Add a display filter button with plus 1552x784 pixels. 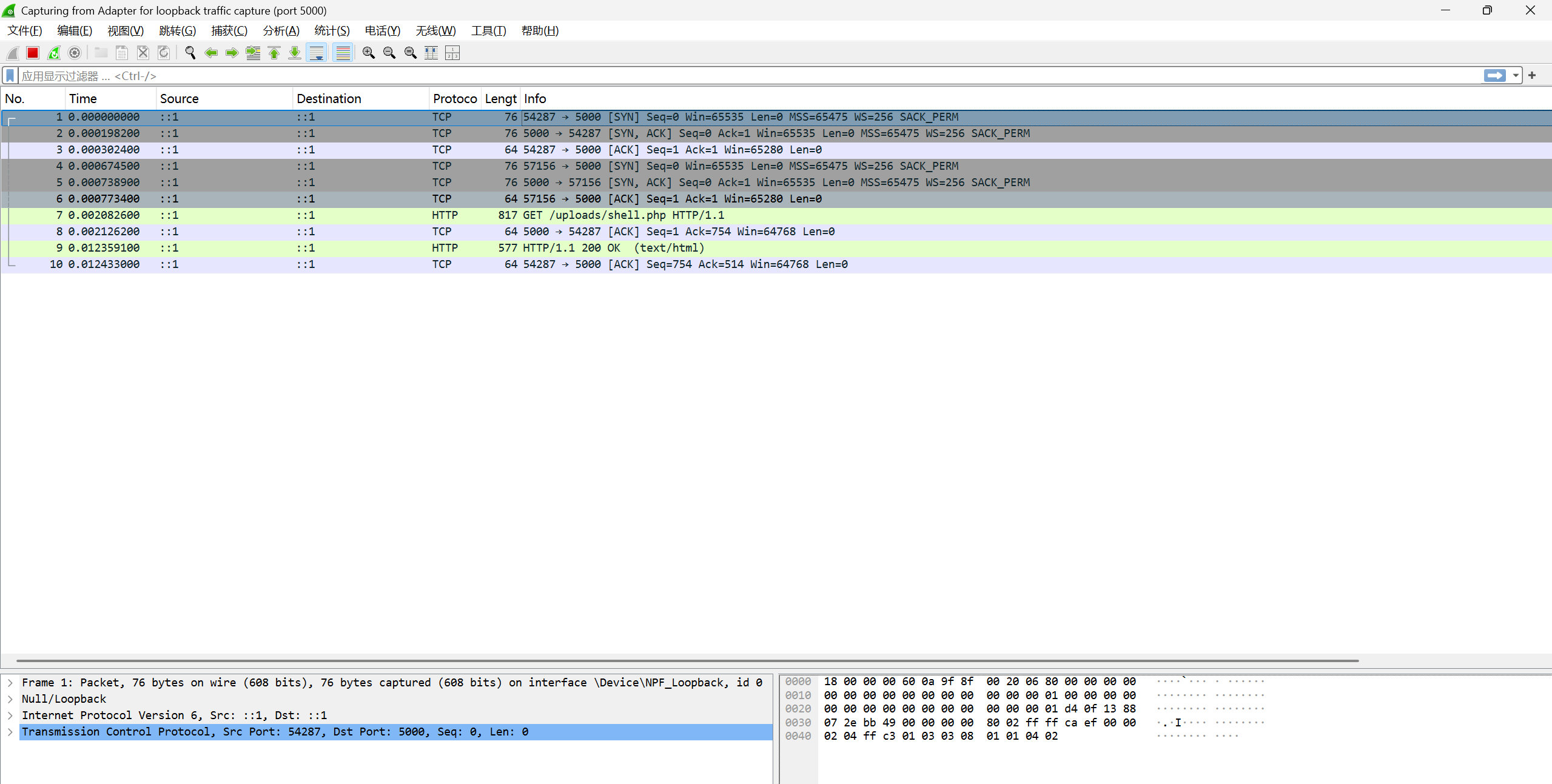[1533, 76]
